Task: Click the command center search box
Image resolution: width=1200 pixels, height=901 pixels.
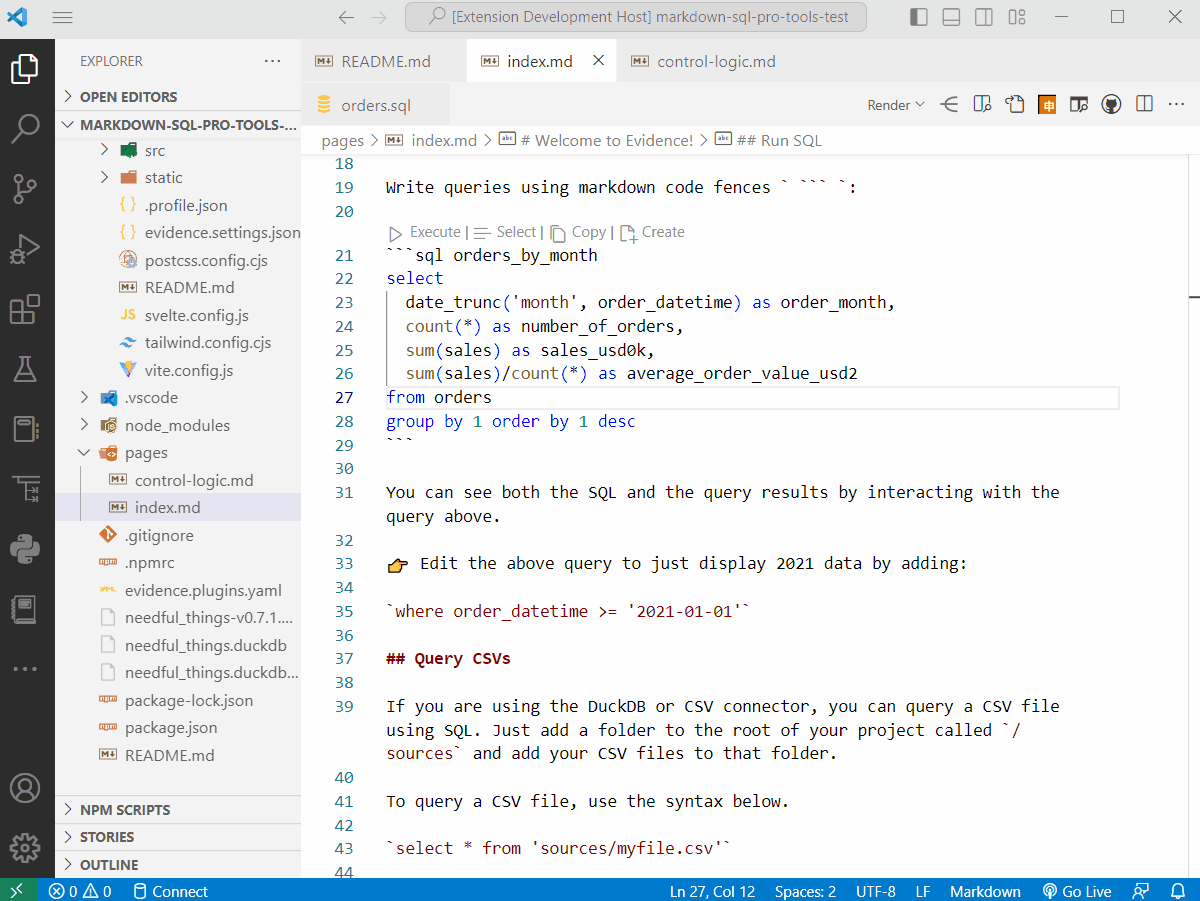Action: pyautogui.click(x=636, y=17)
